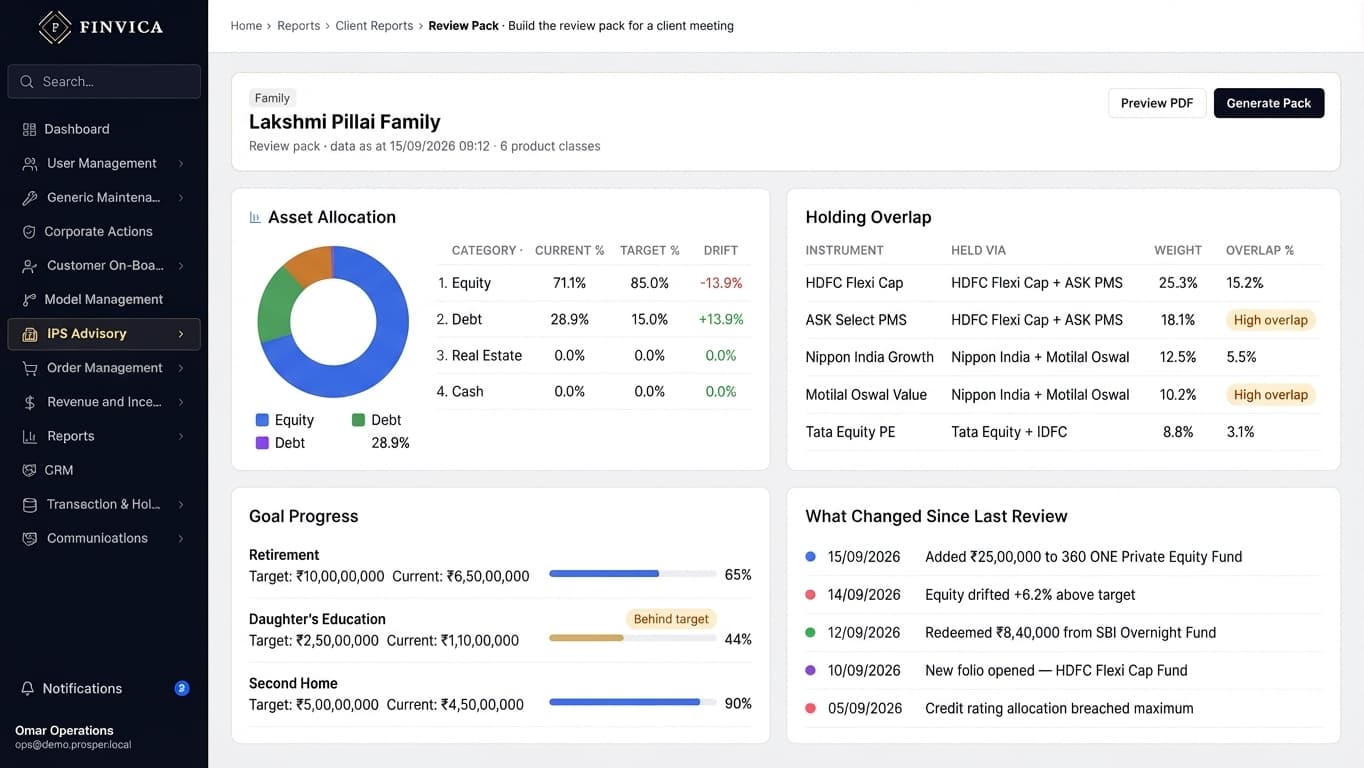Expand the Communications chevron

click(x=181, y=538)
